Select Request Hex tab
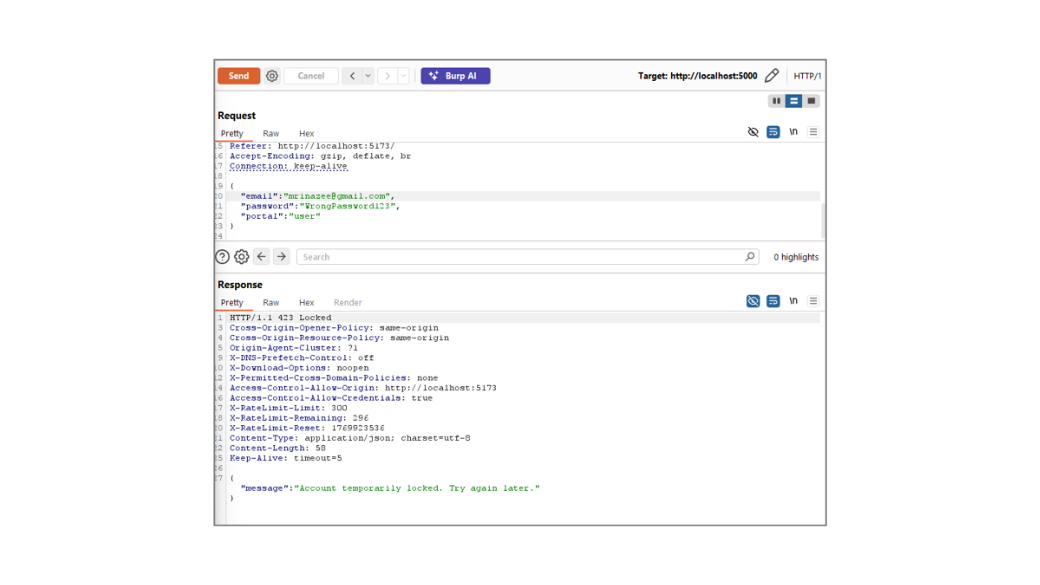 point(306,133)
